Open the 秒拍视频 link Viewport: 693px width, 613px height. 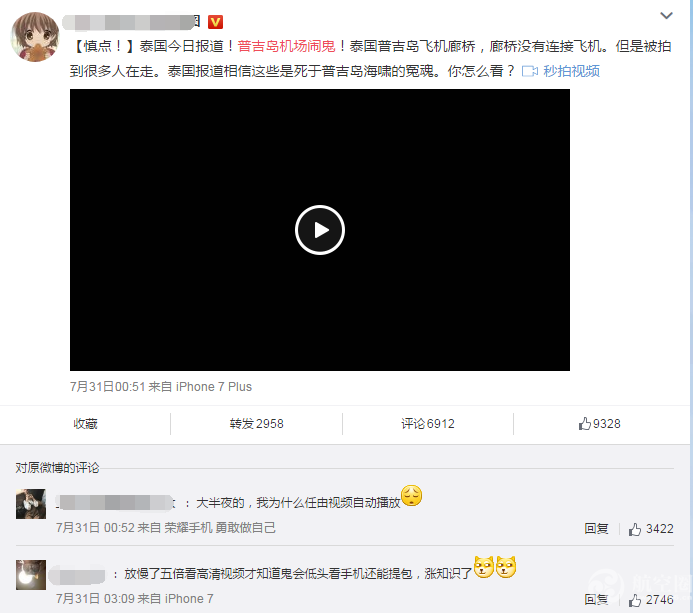click(571, 71)
